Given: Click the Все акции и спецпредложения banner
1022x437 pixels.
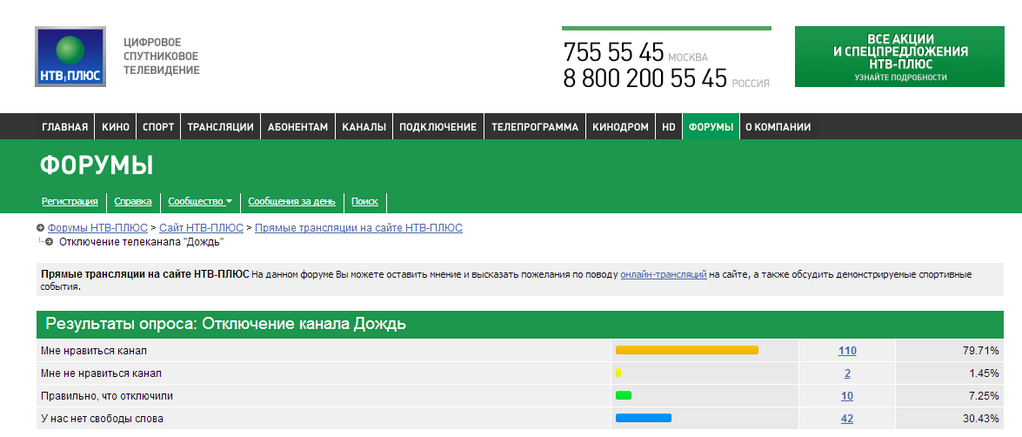Looking at the screenshot, I should [x=899, y=57].
